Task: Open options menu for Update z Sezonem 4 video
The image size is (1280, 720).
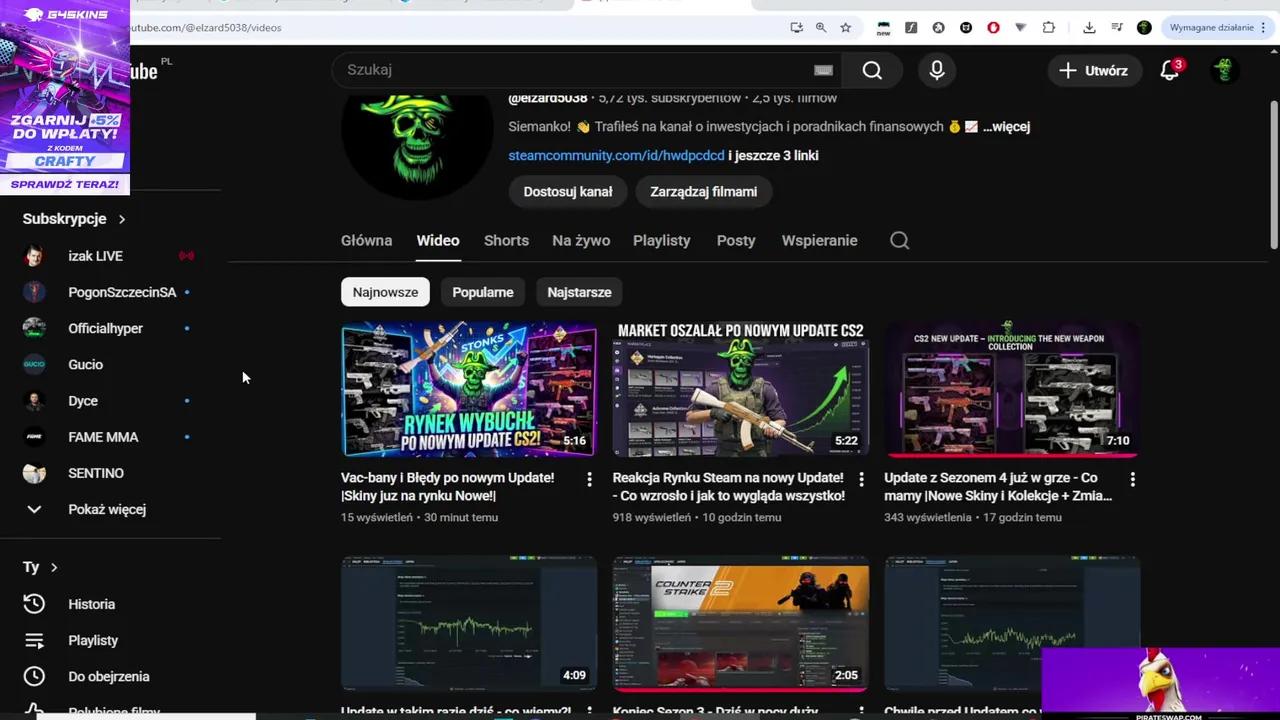Action: [x=1132, y=480]
